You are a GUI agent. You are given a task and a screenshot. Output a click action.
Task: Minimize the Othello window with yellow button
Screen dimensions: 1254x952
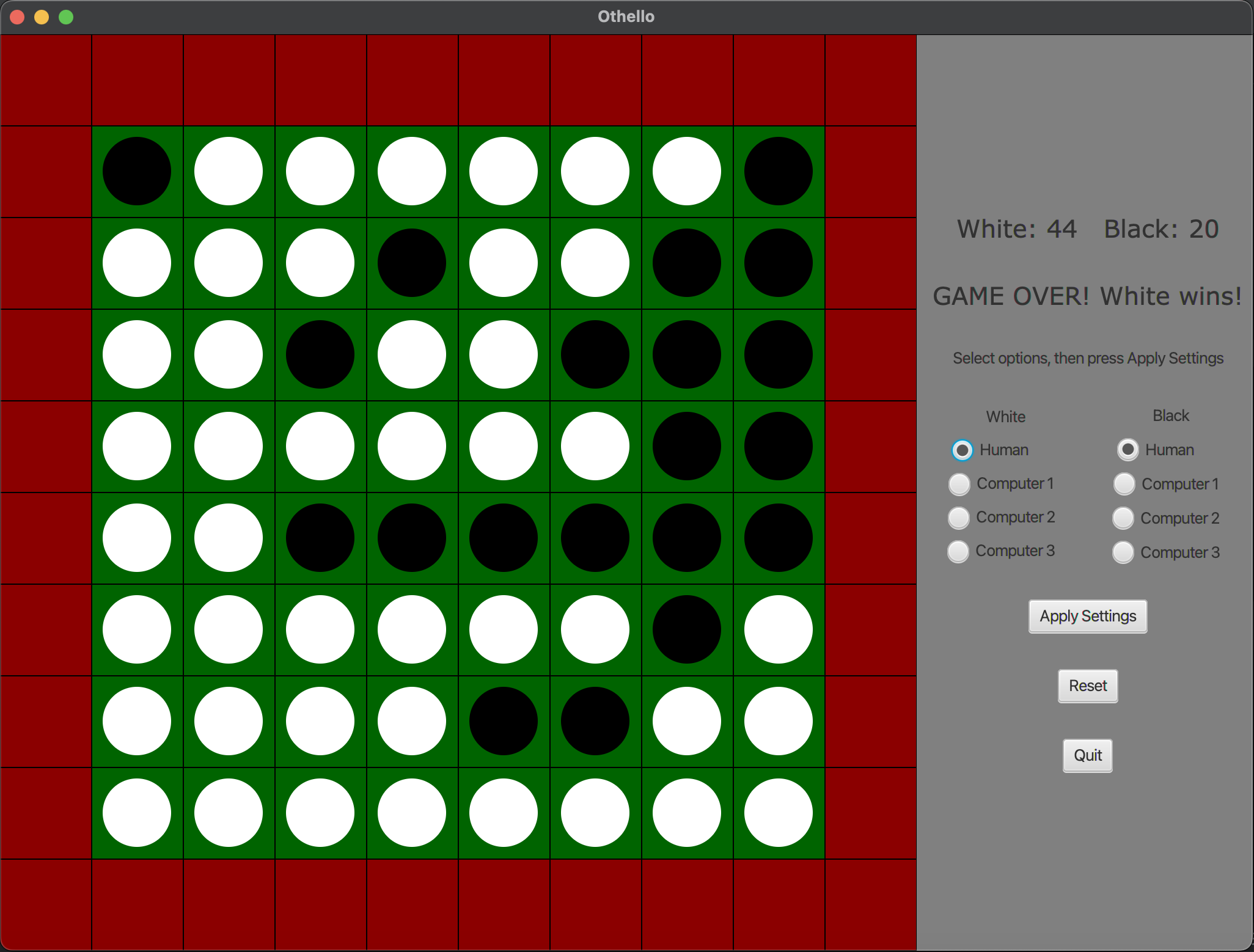pyautogui.click(x=42, y=17)
